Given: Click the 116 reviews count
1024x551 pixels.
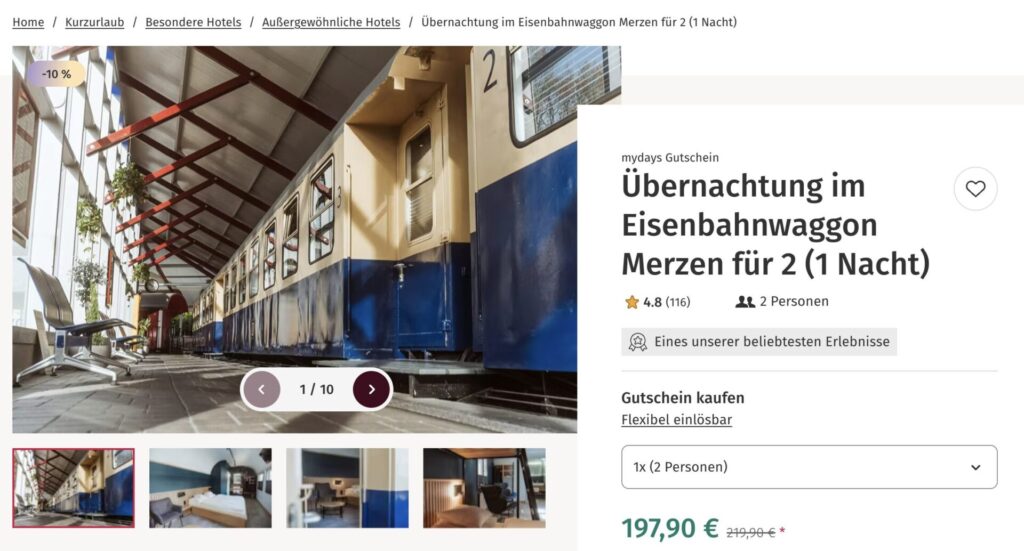Looking at the screenshot, I should (678, 302).
